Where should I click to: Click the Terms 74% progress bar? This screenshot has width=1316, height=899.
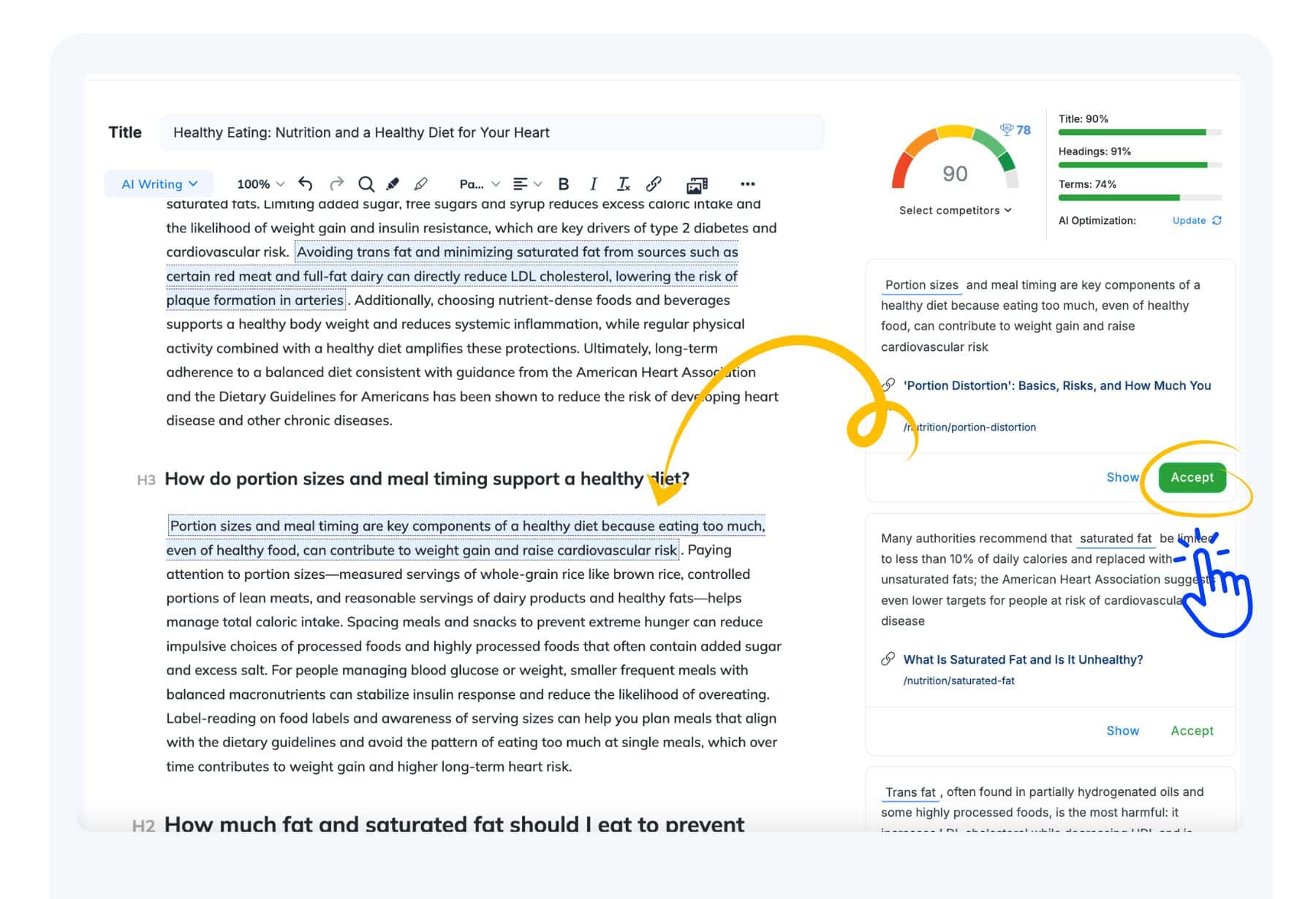(1140, 197)
